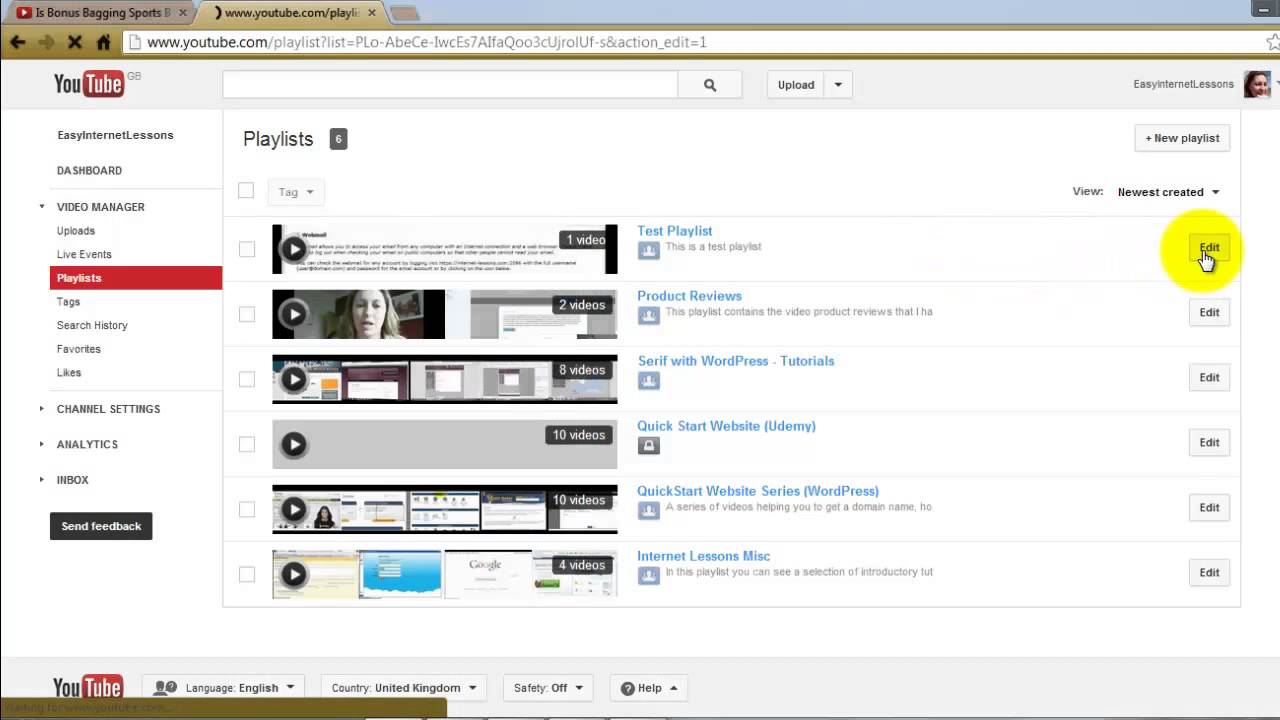Check QuickStart Website Series (WordPress) checkbox

[247, 509]
